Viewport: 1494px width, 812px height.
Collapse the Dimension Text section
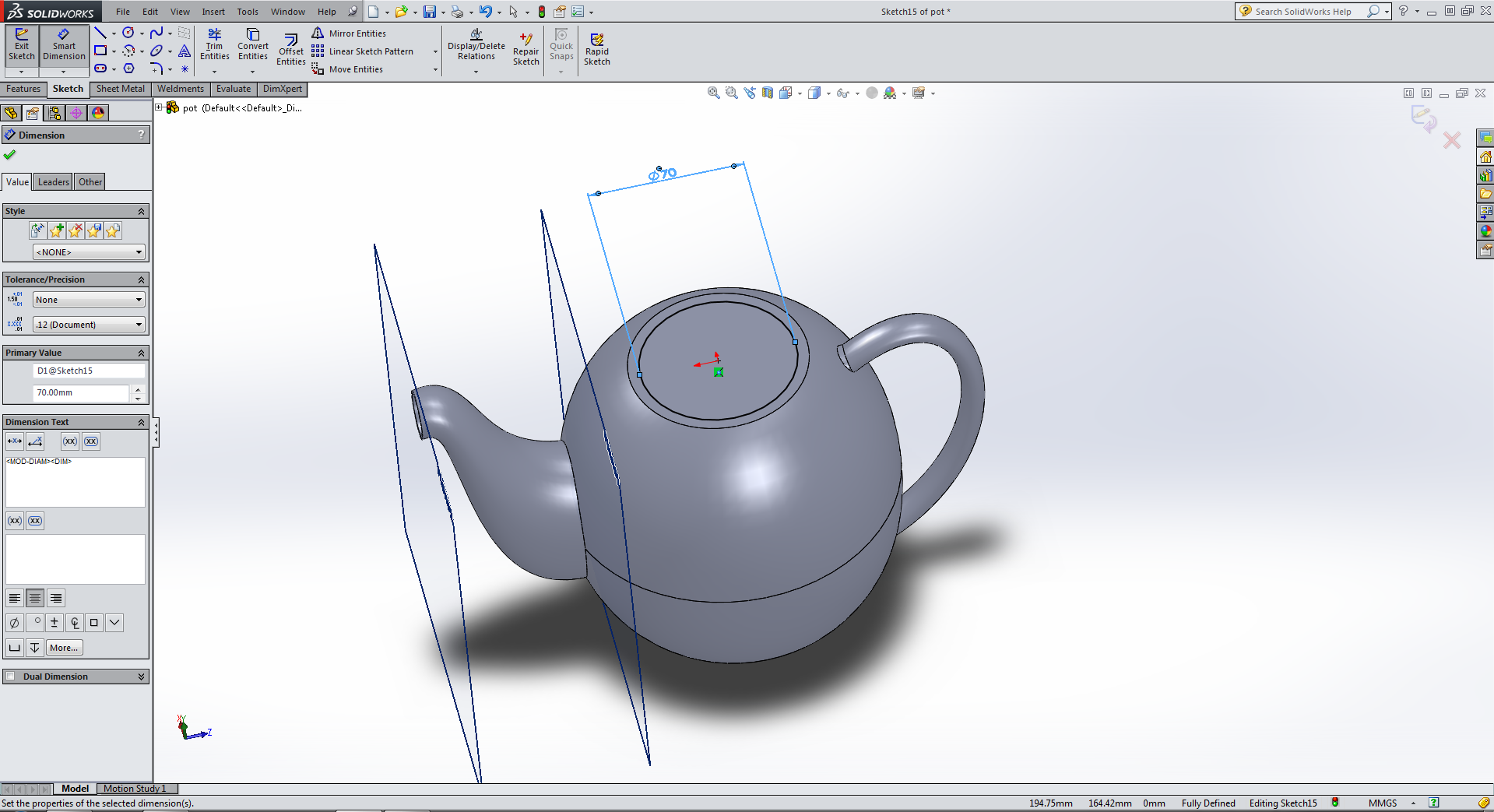[142, 422]
